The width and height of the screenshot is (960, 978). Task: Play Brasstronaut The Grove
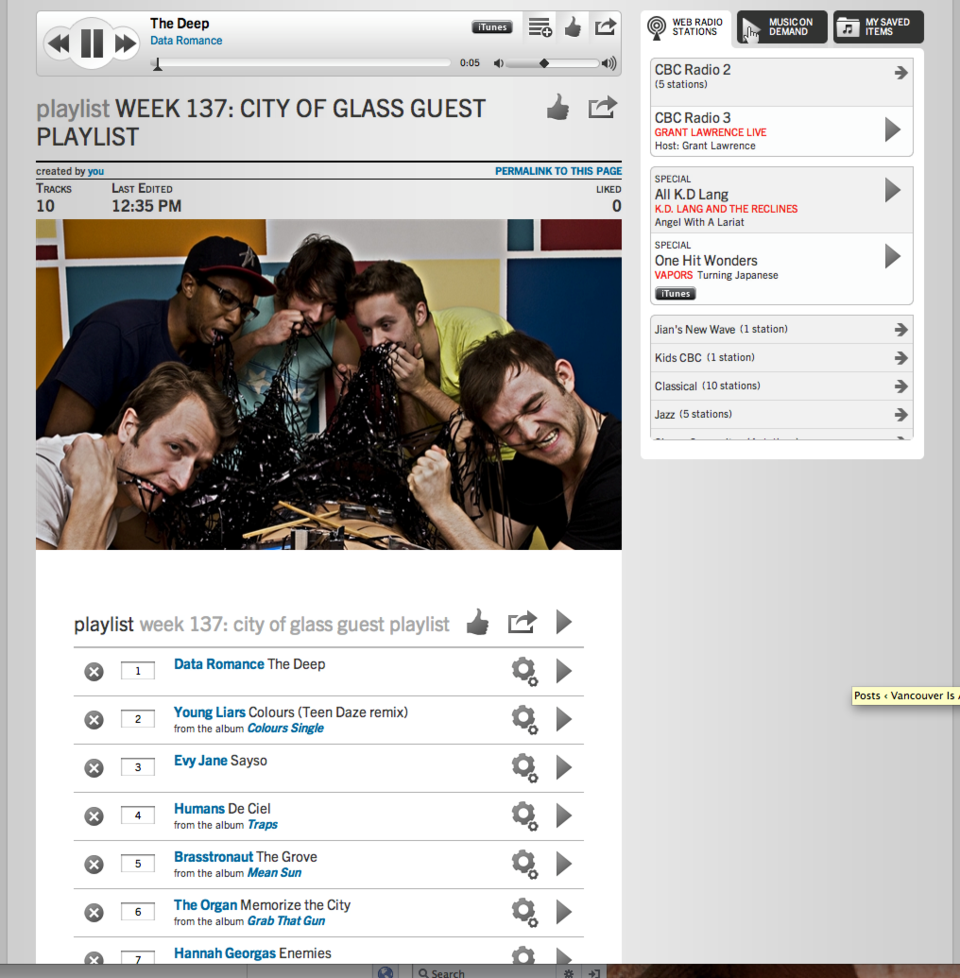564,864
